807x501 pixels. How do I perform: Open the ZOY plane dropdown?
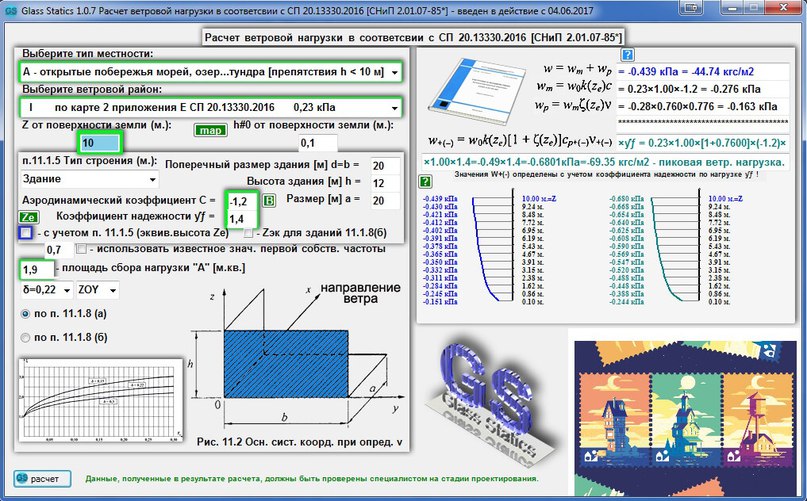97,290
